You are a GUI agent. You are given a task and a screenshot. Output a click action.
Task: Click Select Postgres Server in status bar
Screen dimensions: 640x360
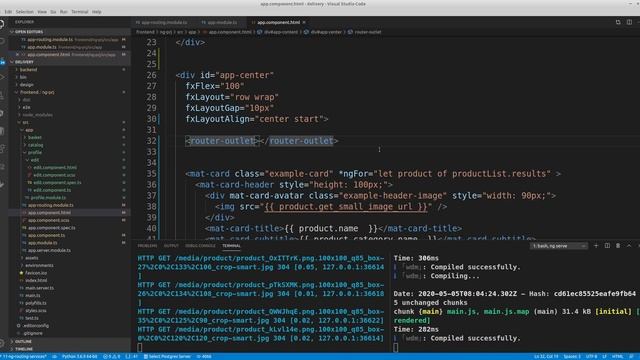168,356
